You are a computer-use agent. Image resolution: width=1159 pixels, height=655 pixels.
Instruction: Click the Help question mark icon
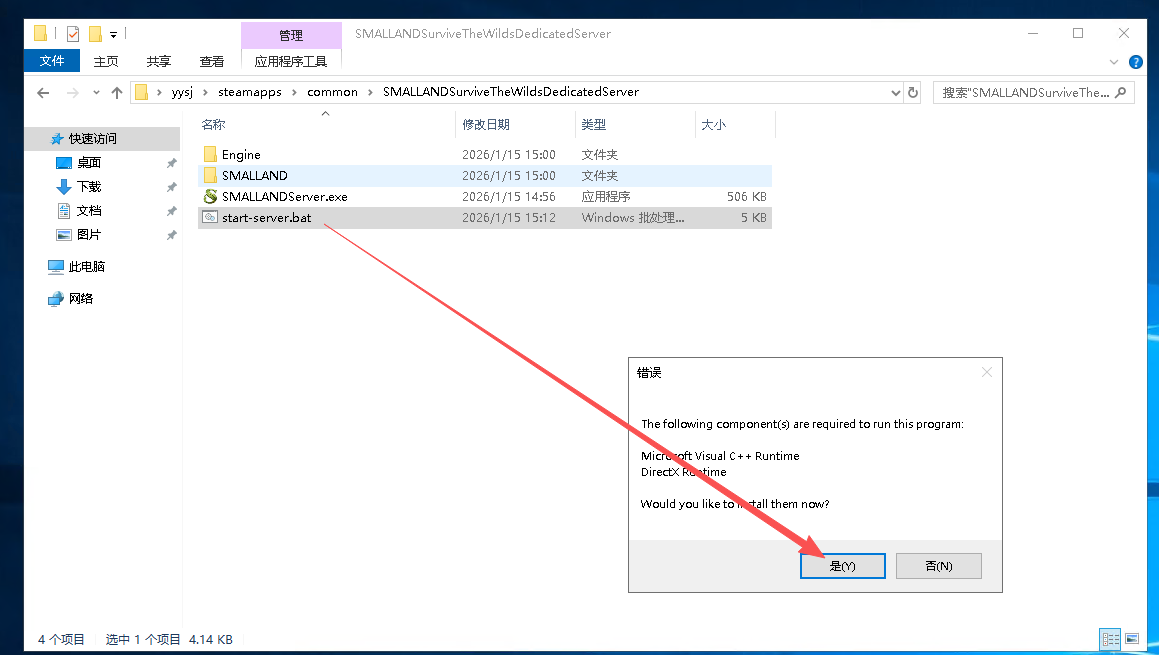(x=1136, y=62)
